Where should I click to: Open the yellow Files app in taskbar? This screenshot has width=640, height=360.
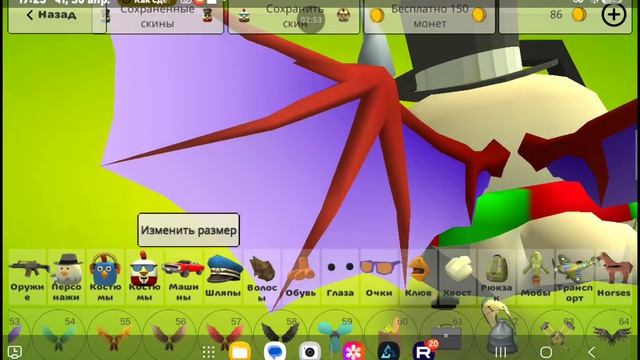[x=240, y=351]
